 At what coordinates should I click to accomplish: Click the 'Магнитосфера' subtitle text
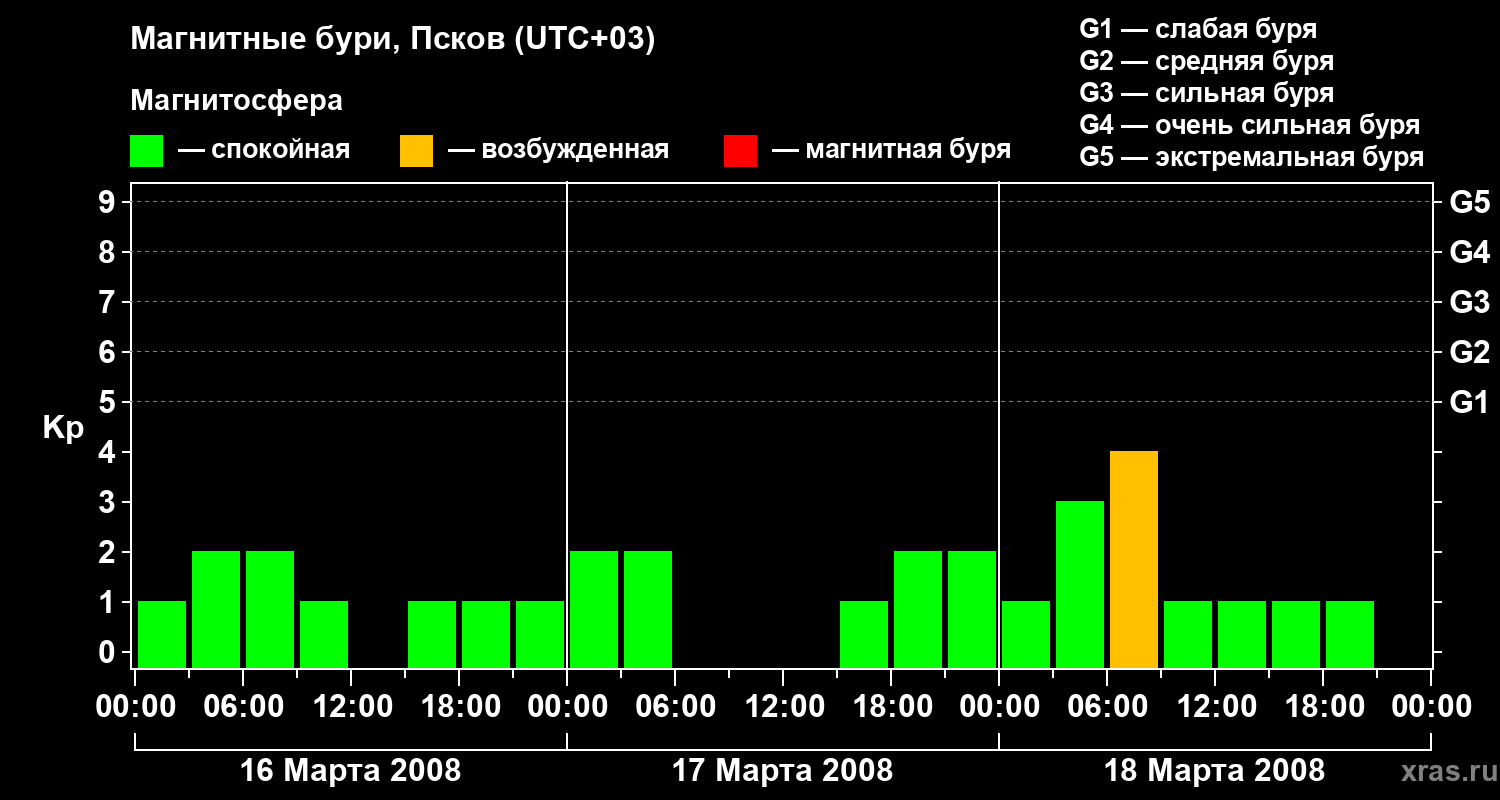[236, 101]
